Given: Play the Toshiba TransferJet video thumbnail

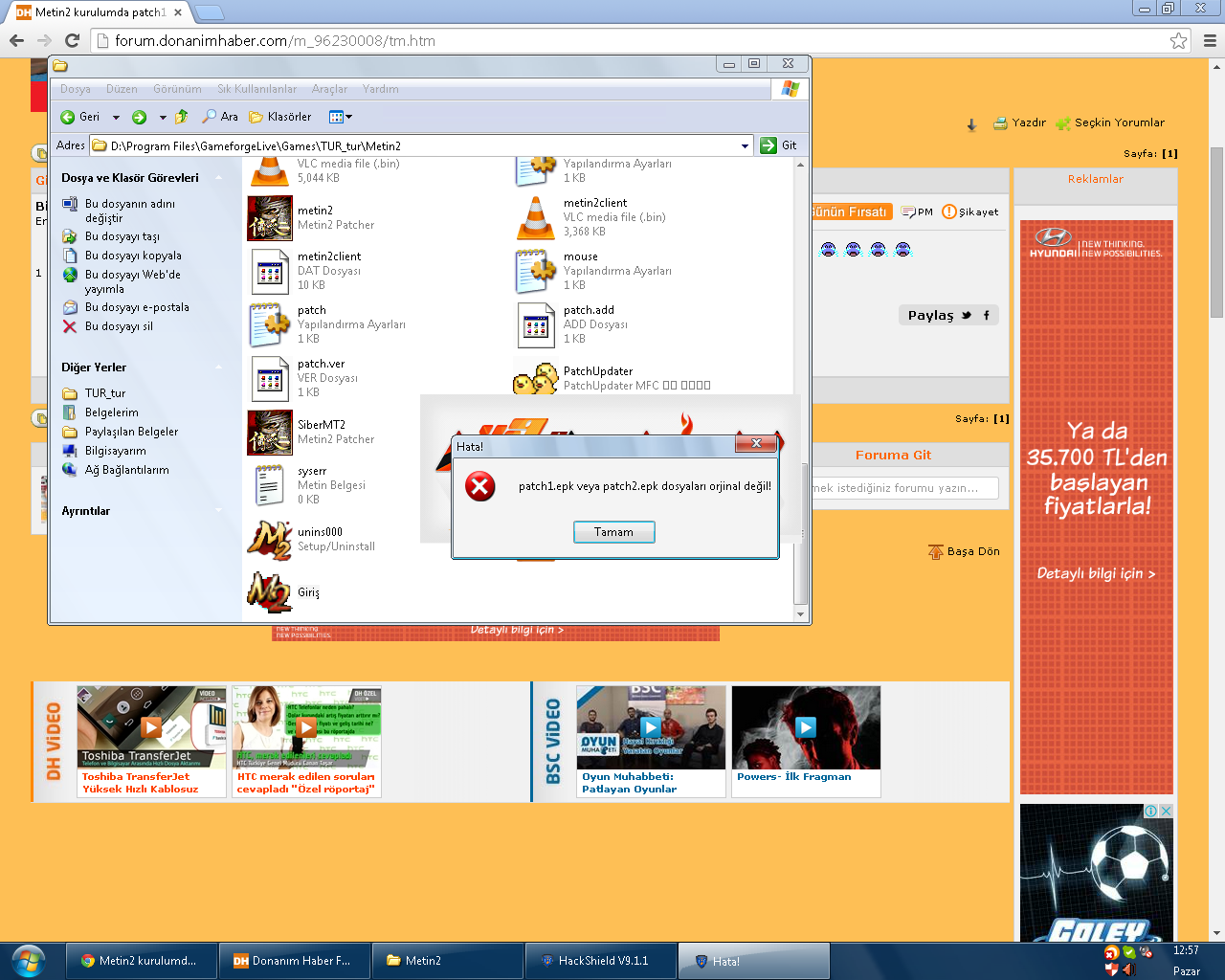Looking at the screenshot, I should [x=151, y=727].
